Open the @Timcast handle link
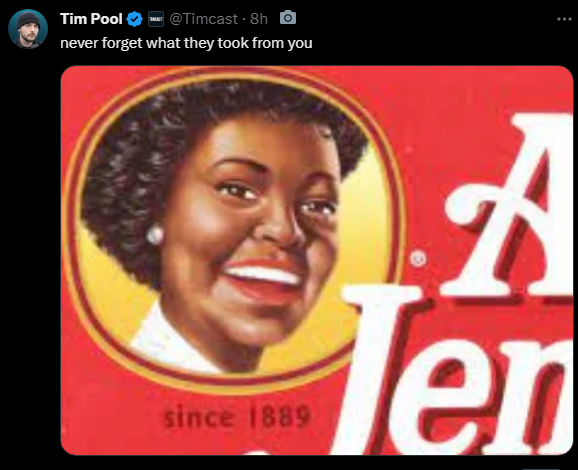This screenshot has height=470, width=578. tap(203, 19)
